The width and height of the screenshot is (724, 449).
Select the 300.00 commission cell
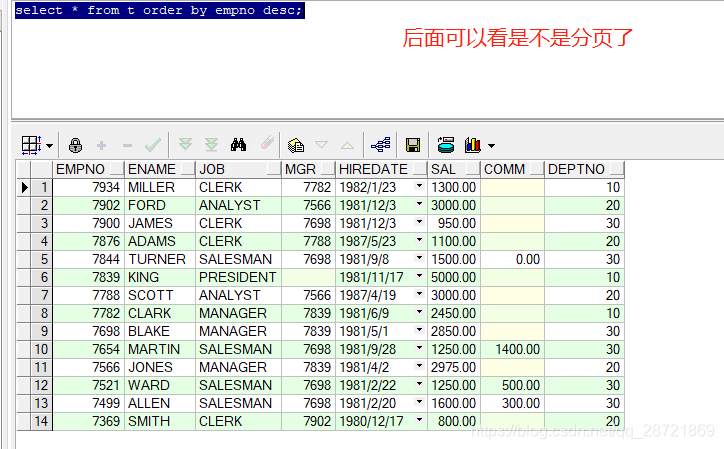(x=513, y=403)
